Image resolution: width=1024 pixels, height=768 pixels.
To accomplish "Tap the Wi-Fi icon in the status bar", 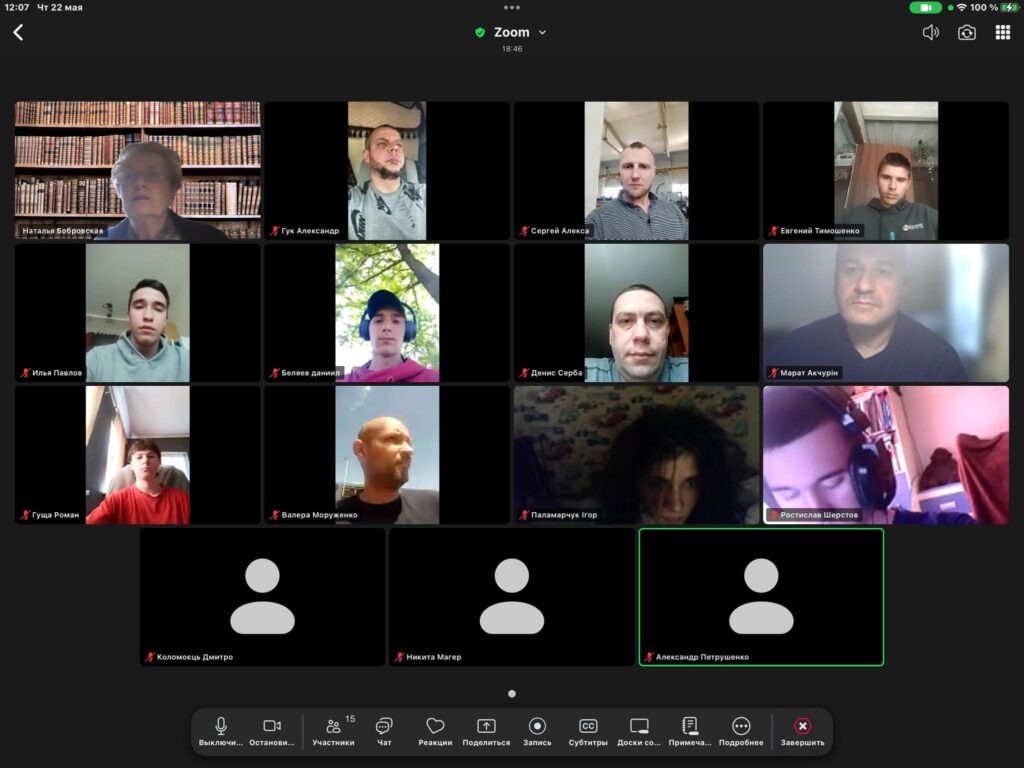I will point(961,7).
